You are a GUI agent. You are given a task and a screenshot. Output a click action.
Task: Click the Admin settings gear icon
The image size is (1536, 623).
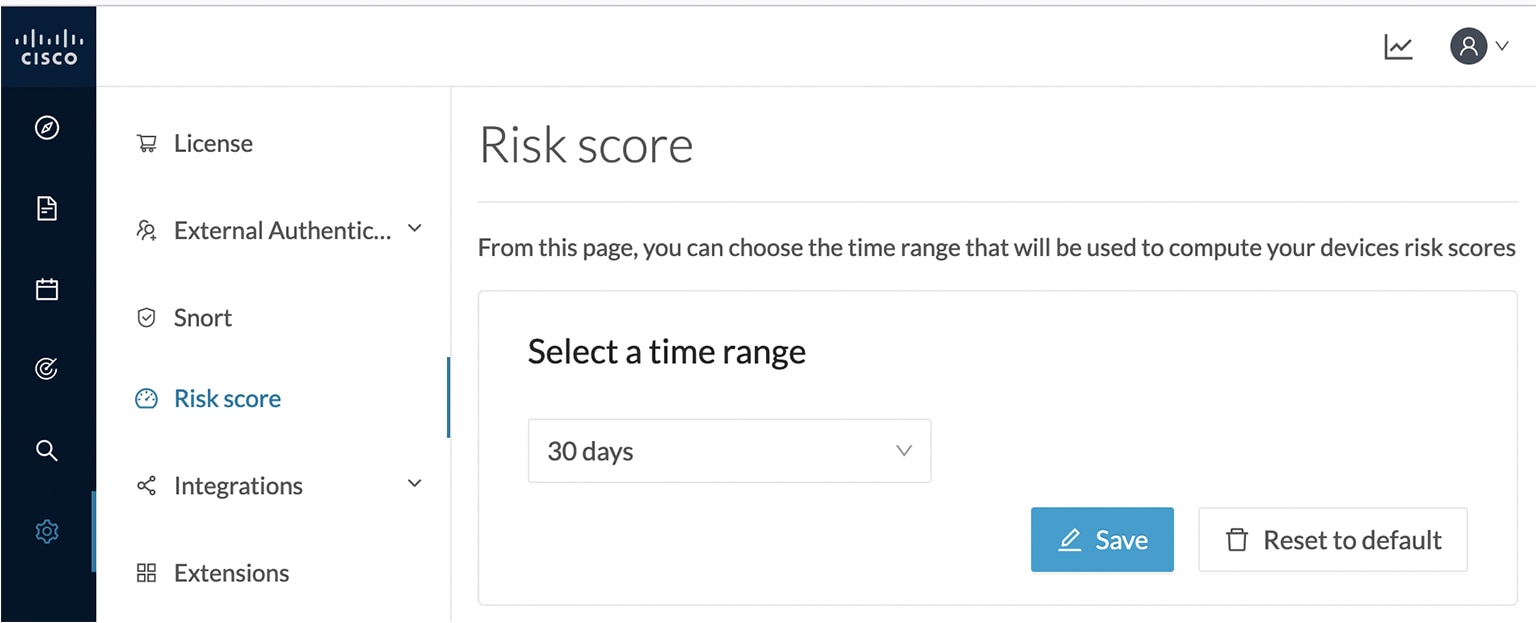click(x=46, y=531)
